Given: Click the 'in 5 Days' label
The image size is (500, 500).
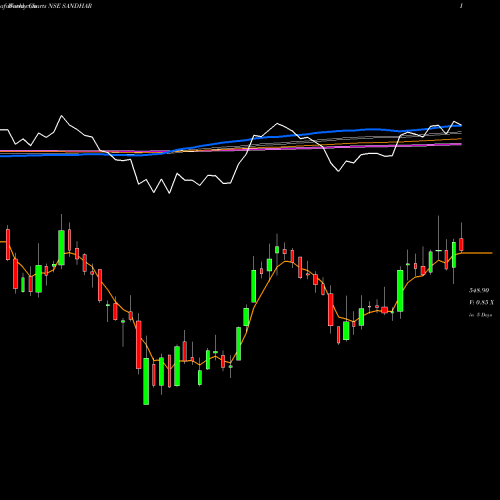Looking at the screenshot, I should (x=480, y=315).
